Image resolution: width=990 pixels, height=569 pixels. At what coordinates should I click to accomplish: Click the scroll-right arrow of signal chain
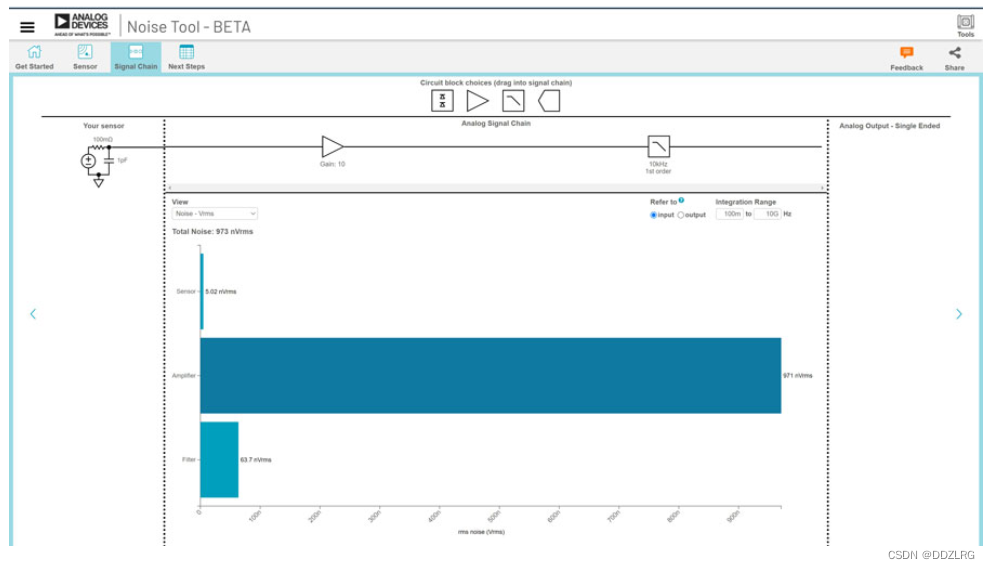tap(822, 188)
